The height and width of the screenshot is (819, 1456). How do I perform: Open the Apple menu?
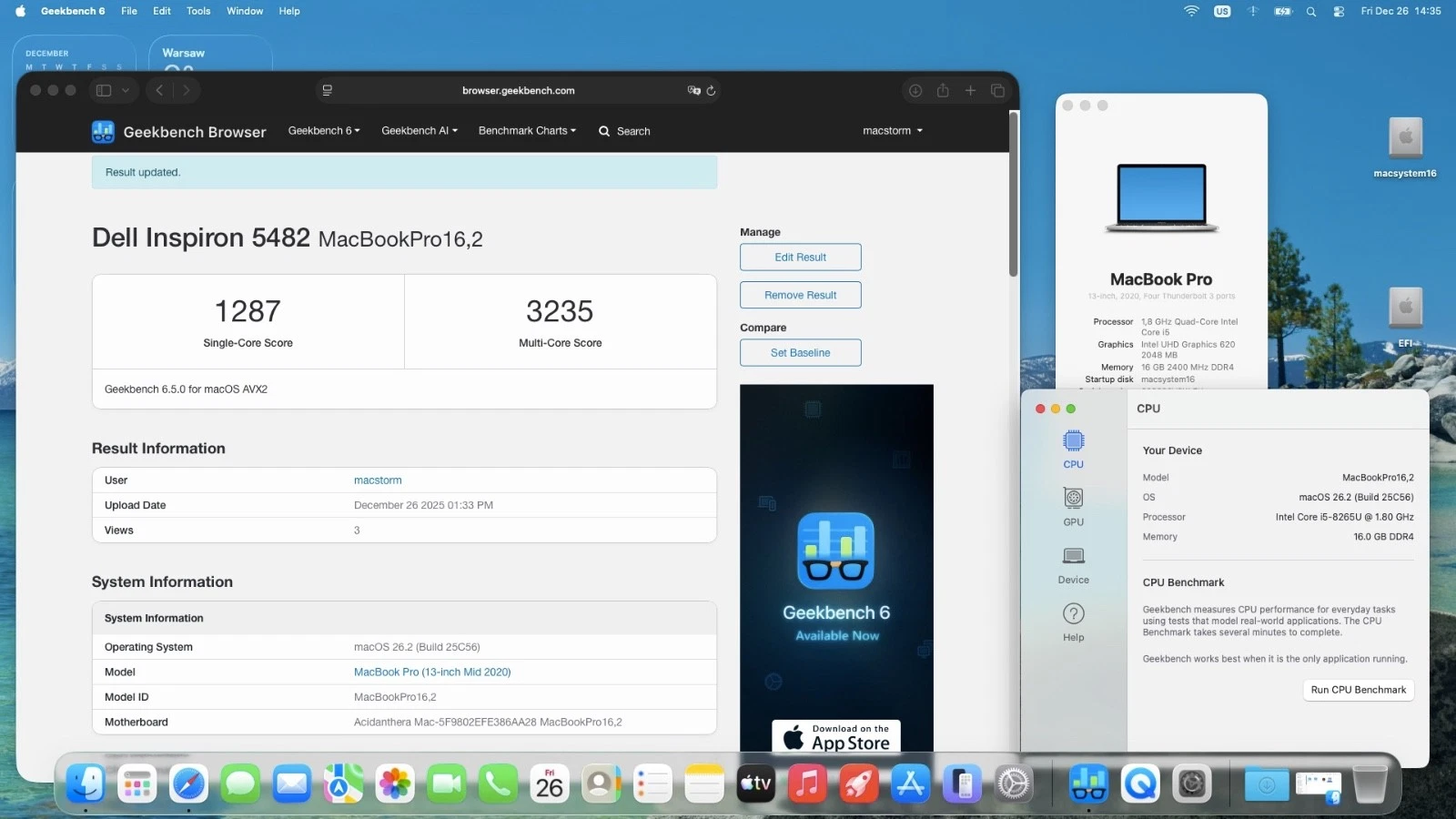click(x=20, y=11)
